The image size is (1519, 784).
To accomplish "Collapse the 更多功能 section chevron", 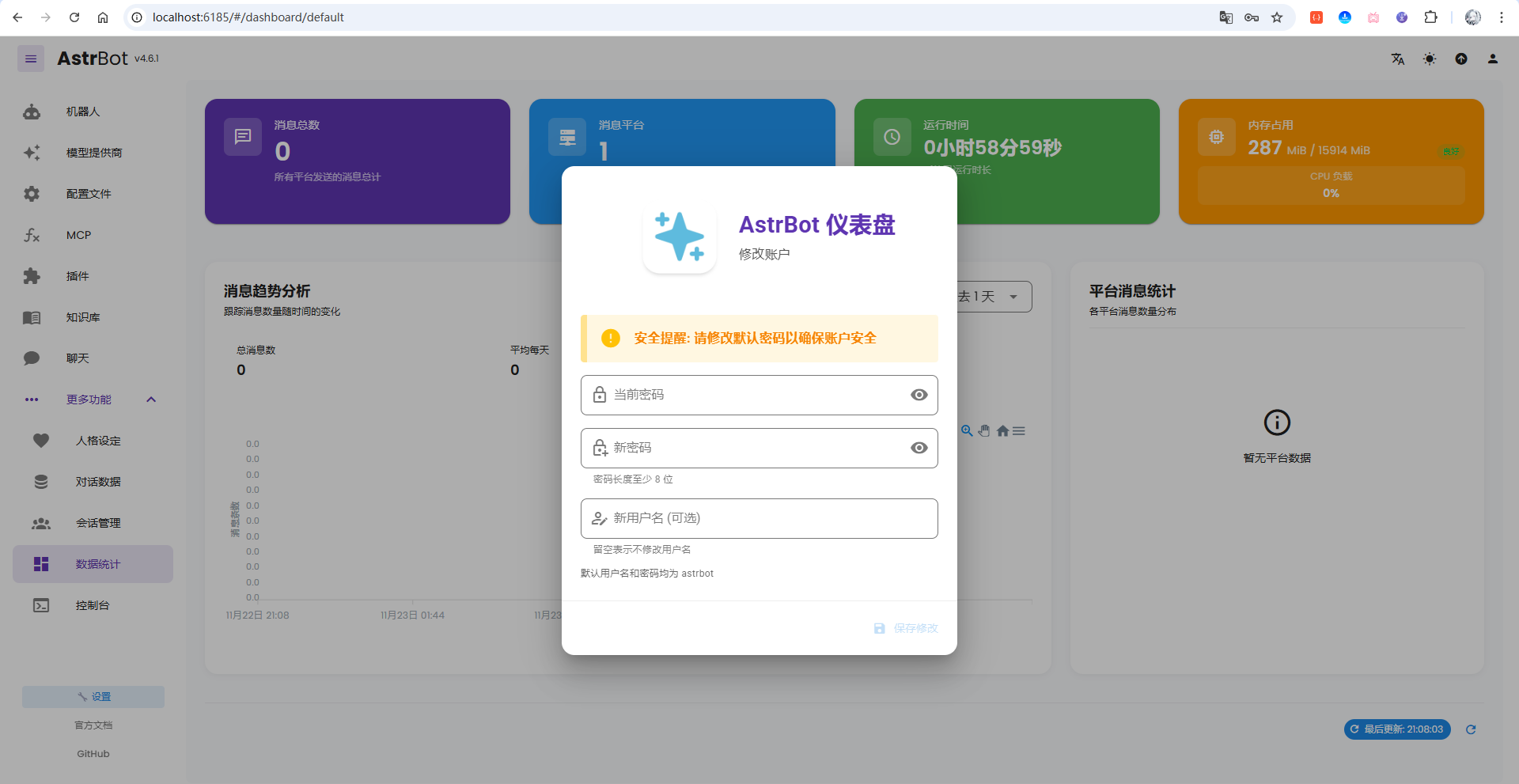I will [151, 400].
